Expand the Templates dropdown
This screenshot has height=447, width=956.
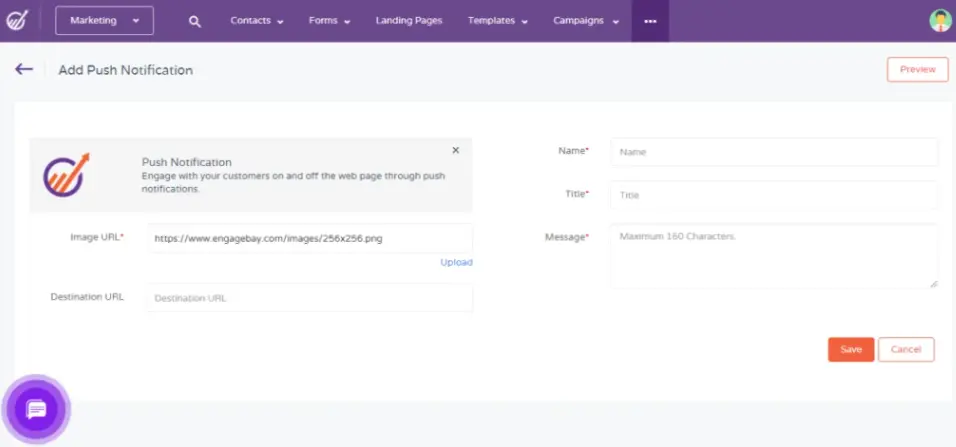497,21
